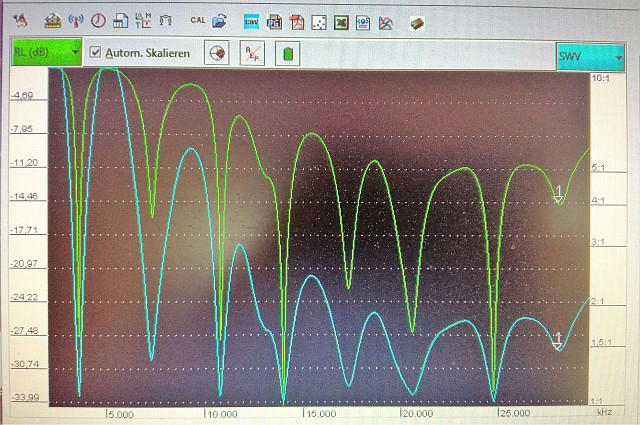
Task: Export the graph as PDF
Action: [x=296, y=20]
